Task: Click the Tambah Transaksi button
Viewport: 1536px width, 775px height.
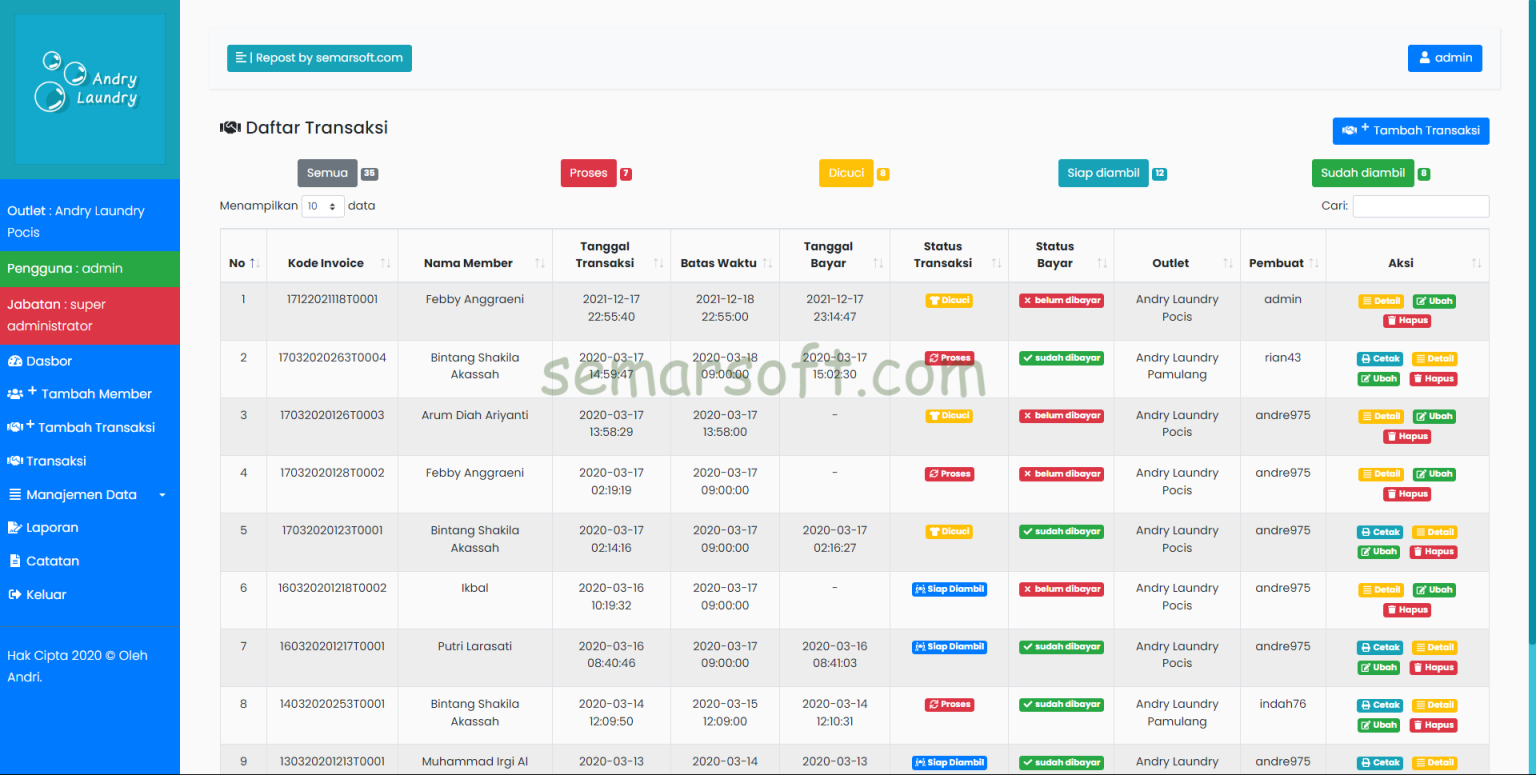Action: 1411,131
